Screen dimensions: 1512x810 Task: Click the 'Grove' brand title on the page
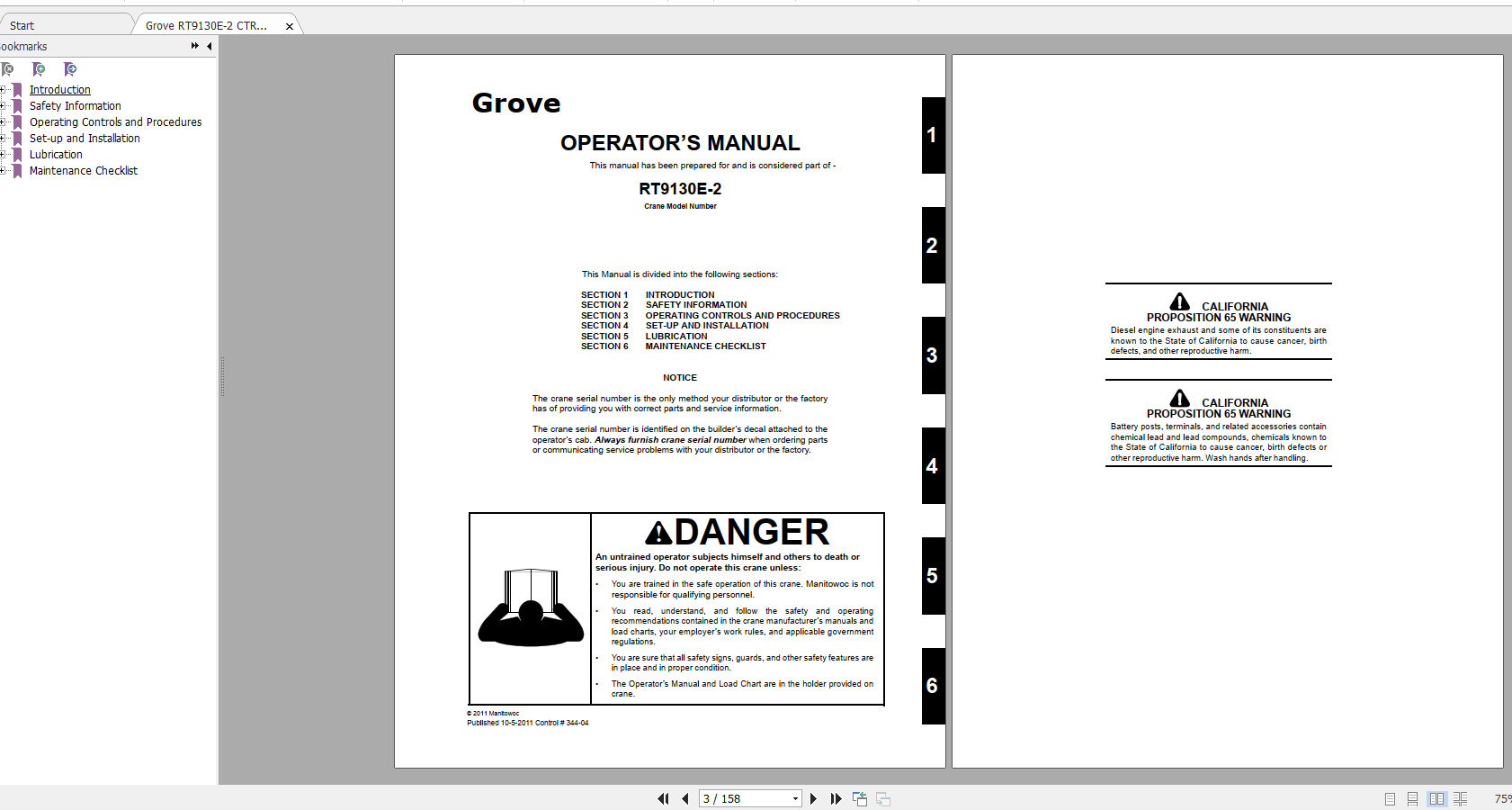(516, 103)
